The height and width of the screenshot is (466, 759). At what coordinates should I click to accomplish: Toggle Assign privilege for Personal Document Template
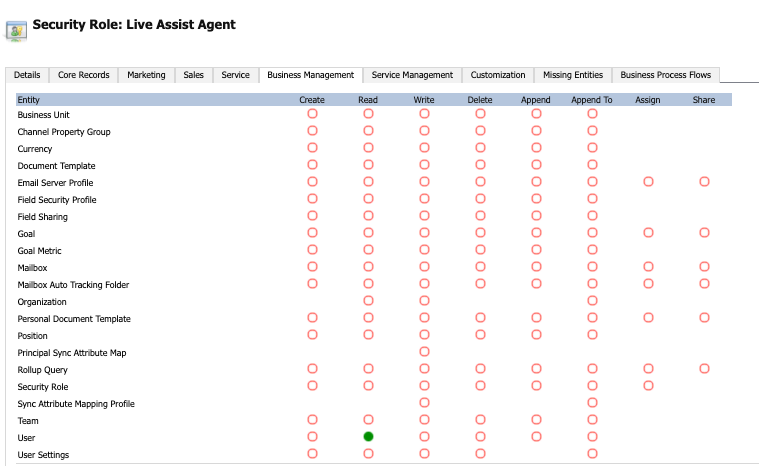pos(648,317)
